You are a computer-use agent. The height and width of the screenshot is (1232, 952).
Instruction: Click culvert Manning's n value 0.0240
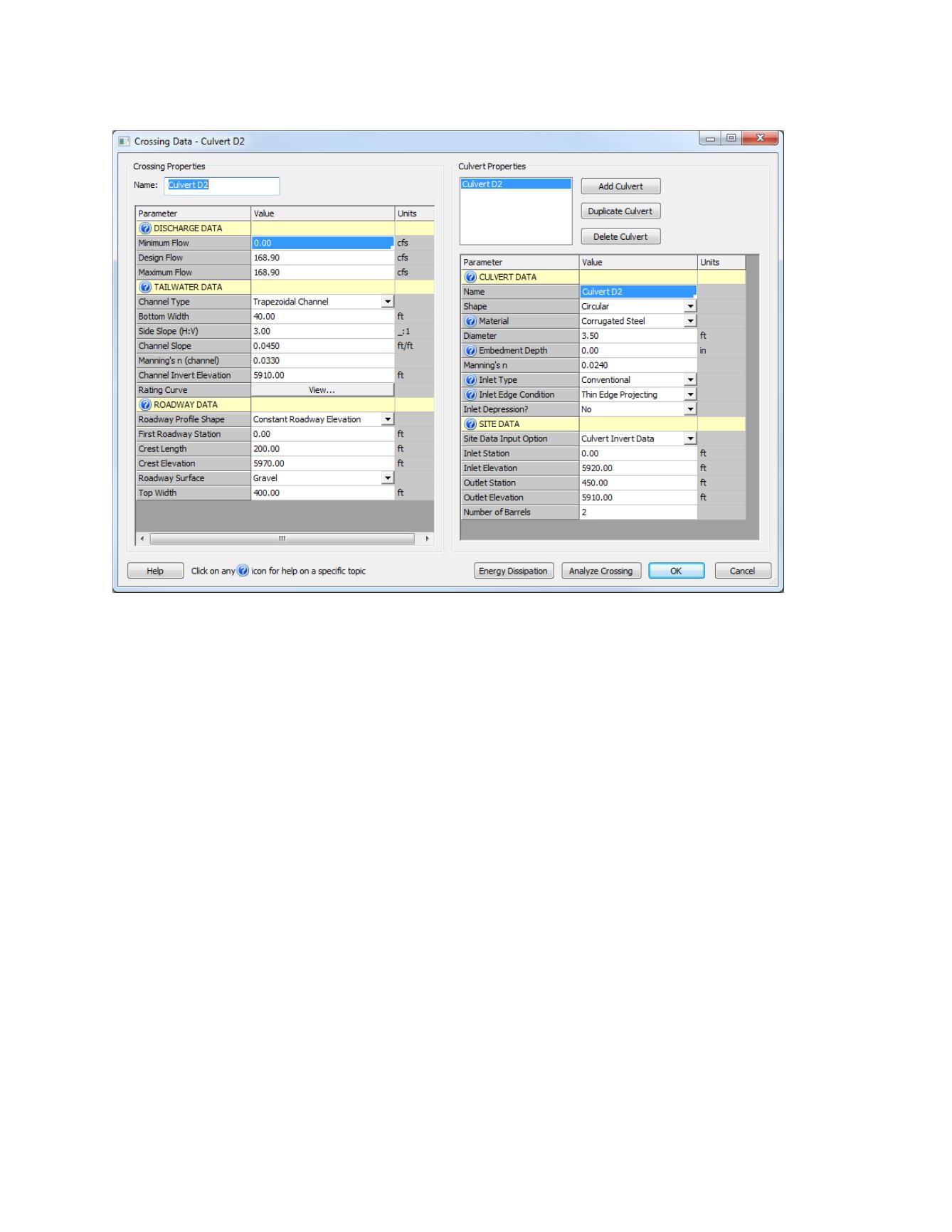pyautogui.click(x=638, y=365)
